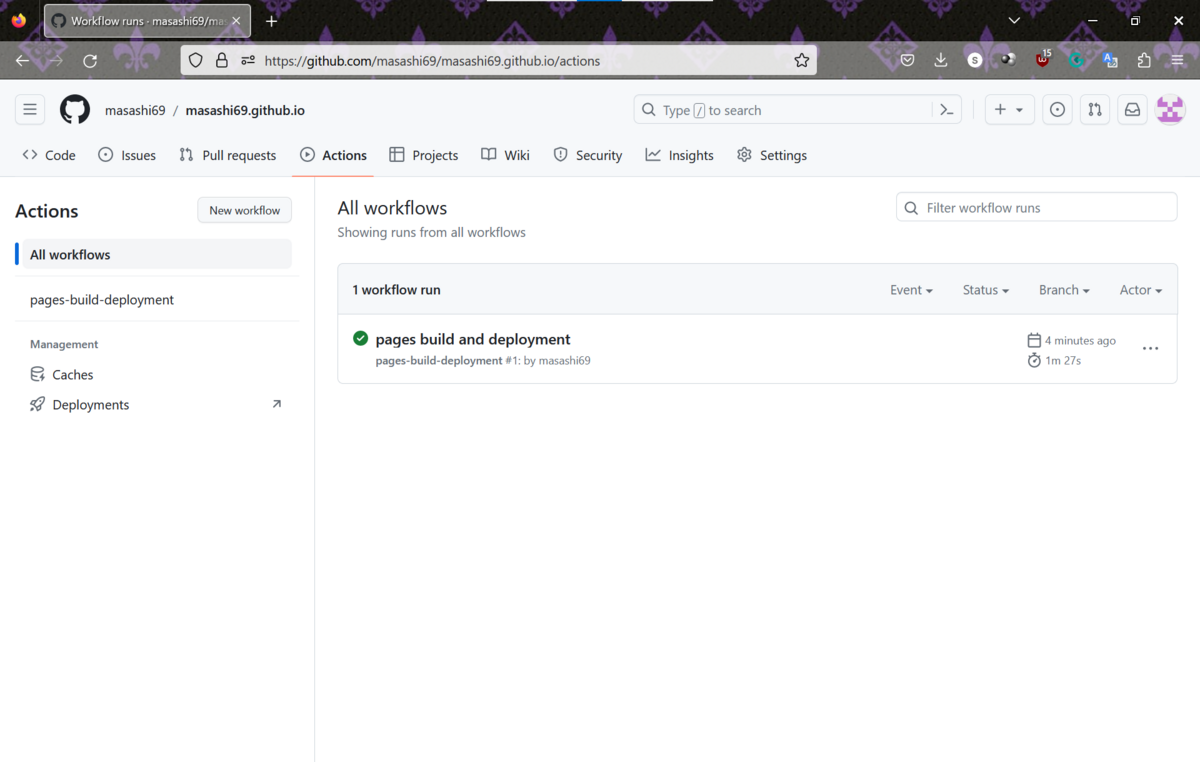Screen dimensions: 1200x762
Task: Click the Deployments rocket icon in the sidebar
Action: [36, 404]
